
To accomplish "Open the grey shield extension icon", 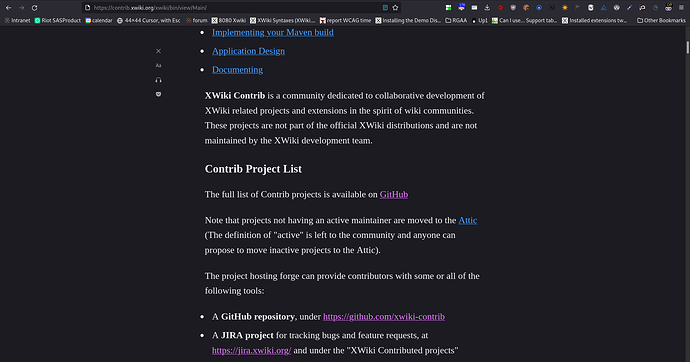I will [x=513, y=7].
